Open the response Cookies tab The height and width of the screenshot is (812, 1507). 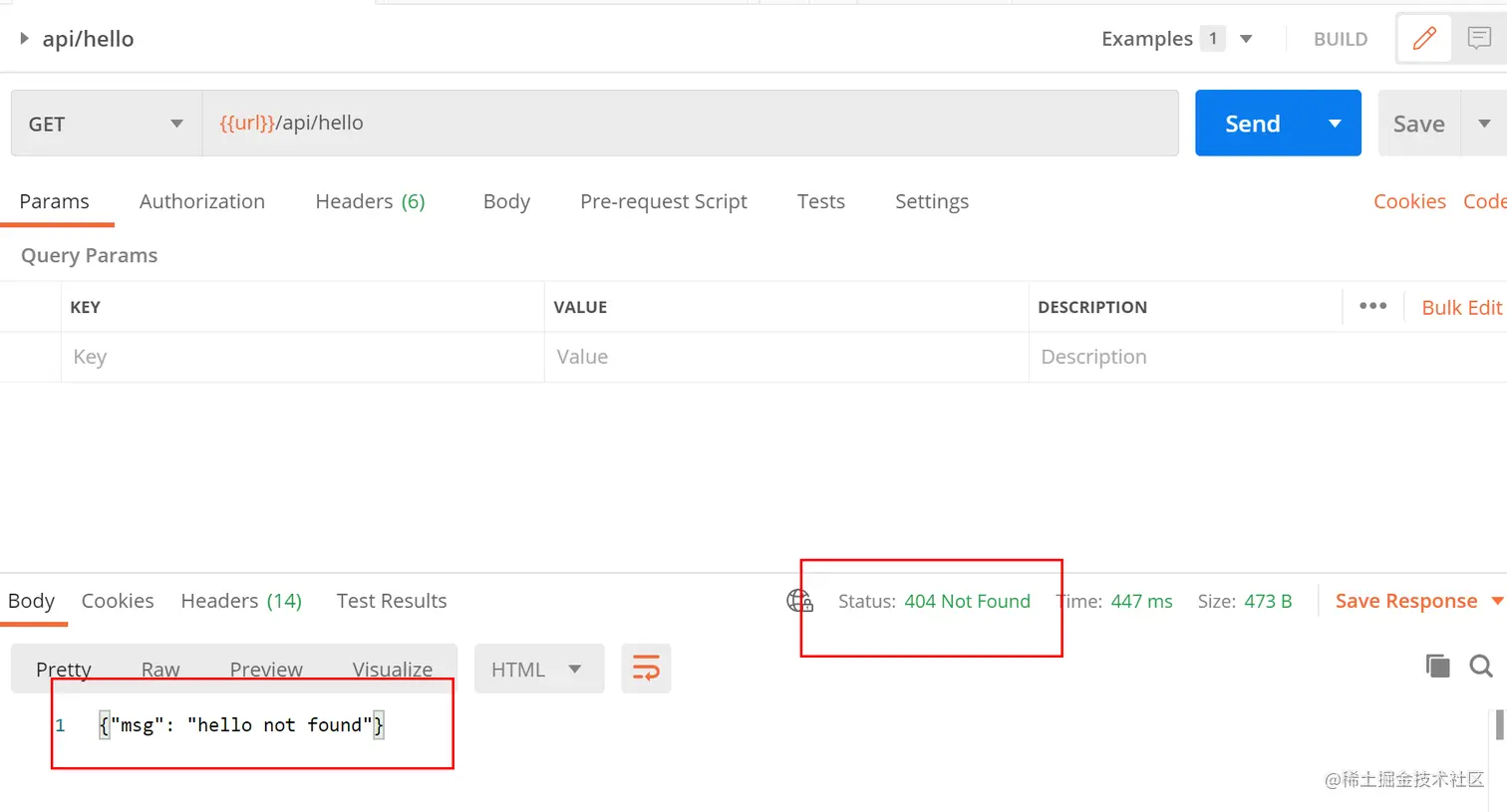click(118, 601)
